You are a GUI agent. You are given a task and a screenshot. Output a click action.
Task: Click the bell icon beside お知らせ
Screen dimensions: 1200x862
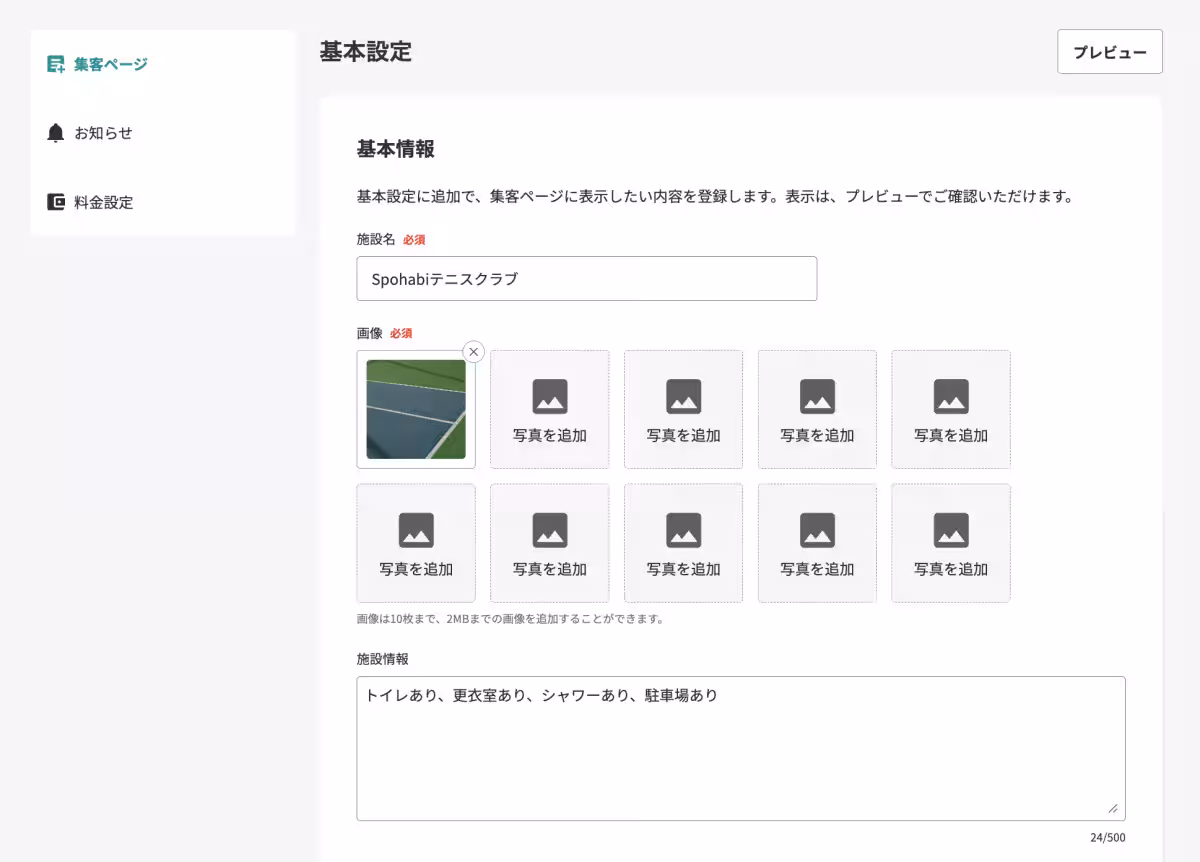(x=56, y=133)
